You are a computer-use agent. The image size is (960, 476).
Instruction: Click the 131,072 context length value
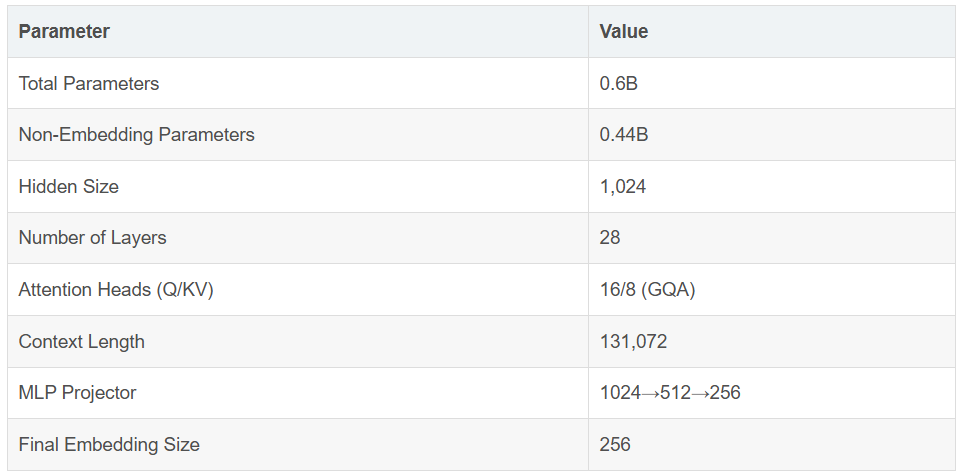pyautogui.click(x=633, y=341)
